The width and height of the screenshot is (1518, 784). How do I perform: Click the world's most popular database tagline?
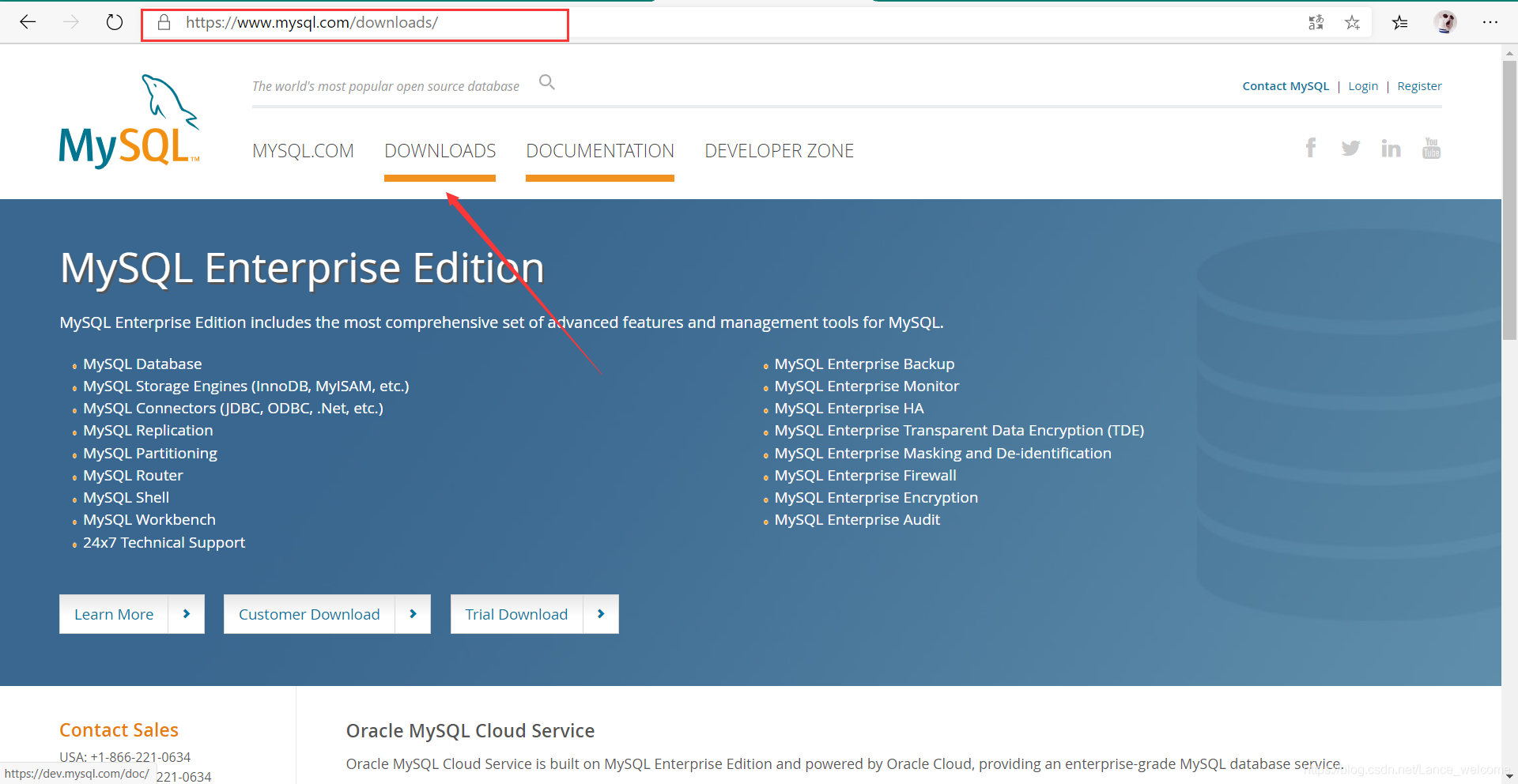386,86
